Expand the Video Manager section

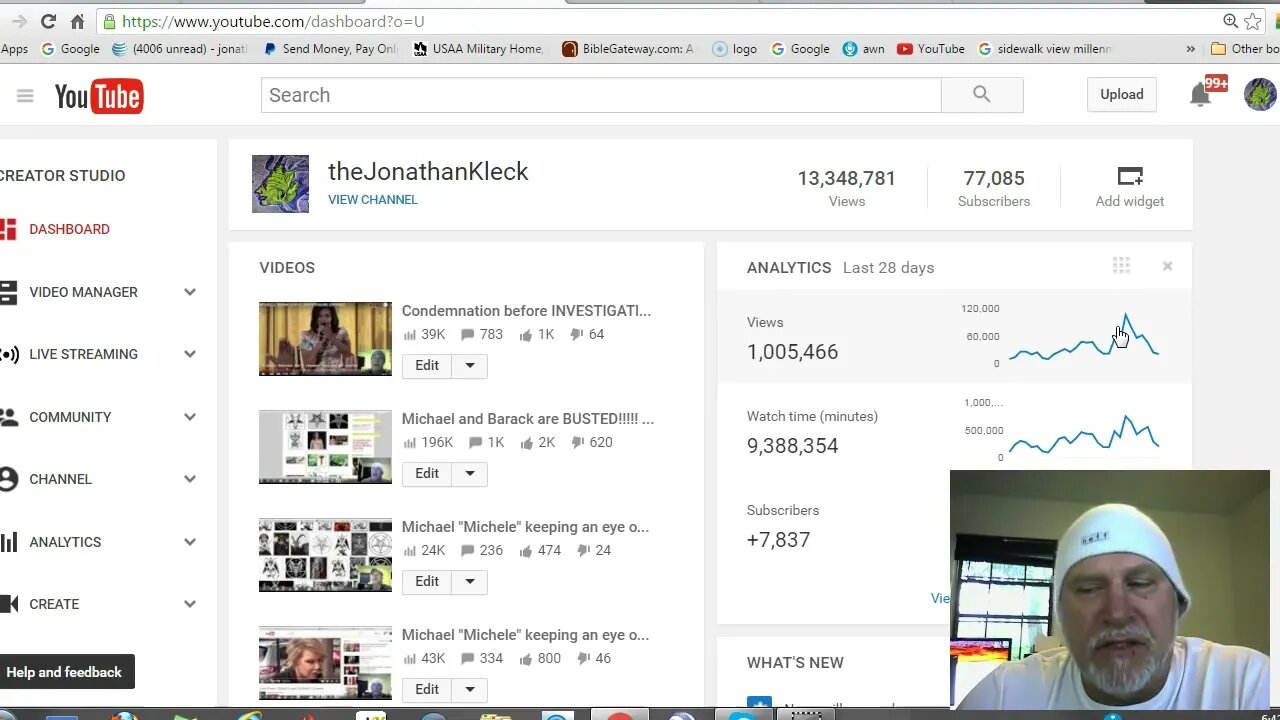point(190,292)
